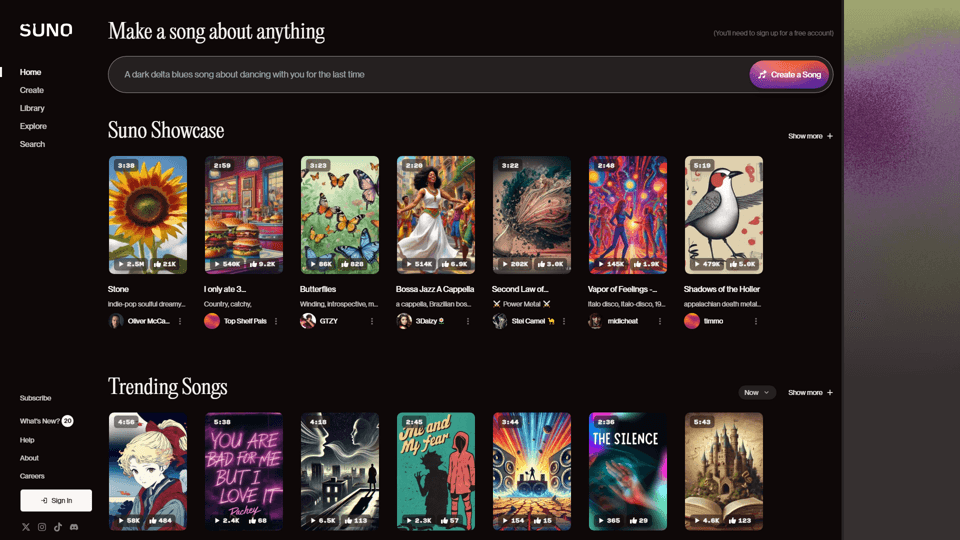
Task: Click the What's New badge showing 20
Action: tap(67, 421)
